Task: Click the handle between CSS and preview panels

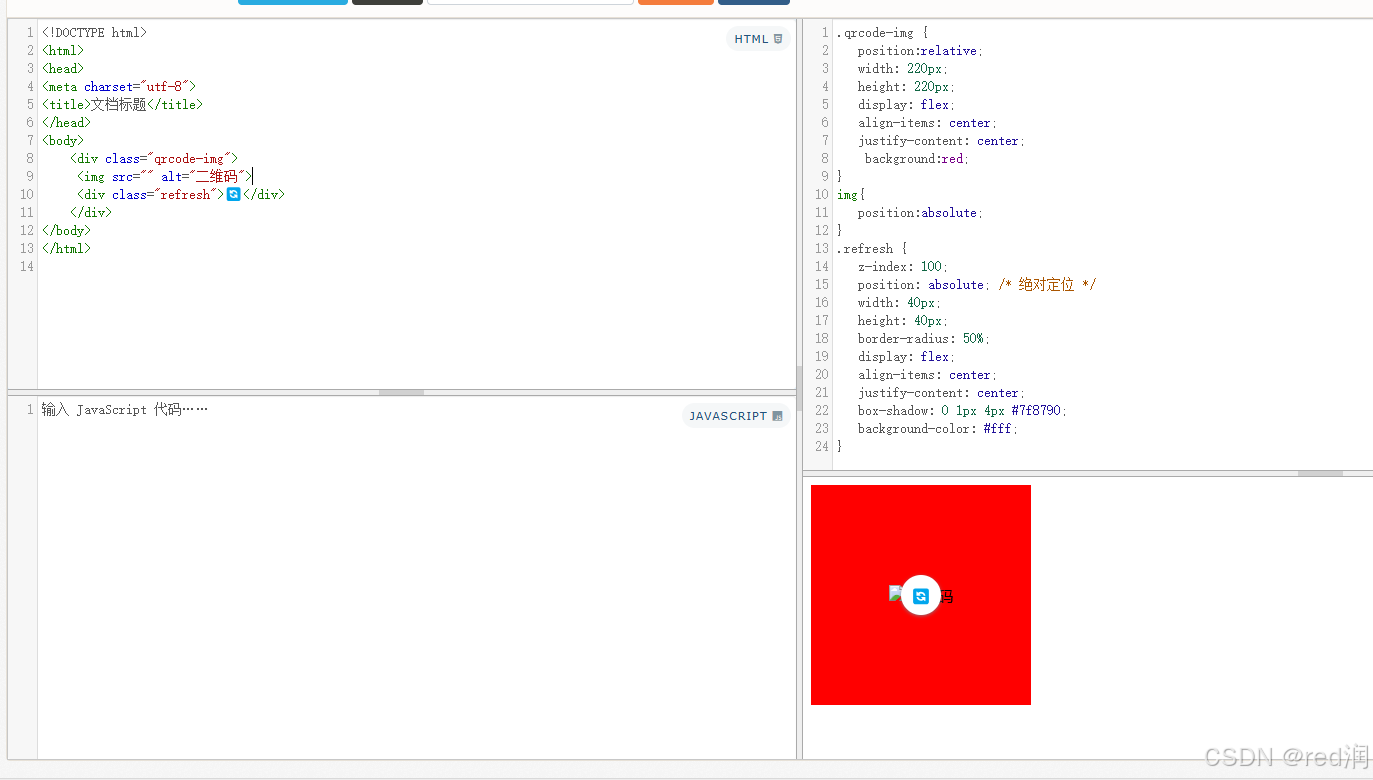Action: (1320, 473)
